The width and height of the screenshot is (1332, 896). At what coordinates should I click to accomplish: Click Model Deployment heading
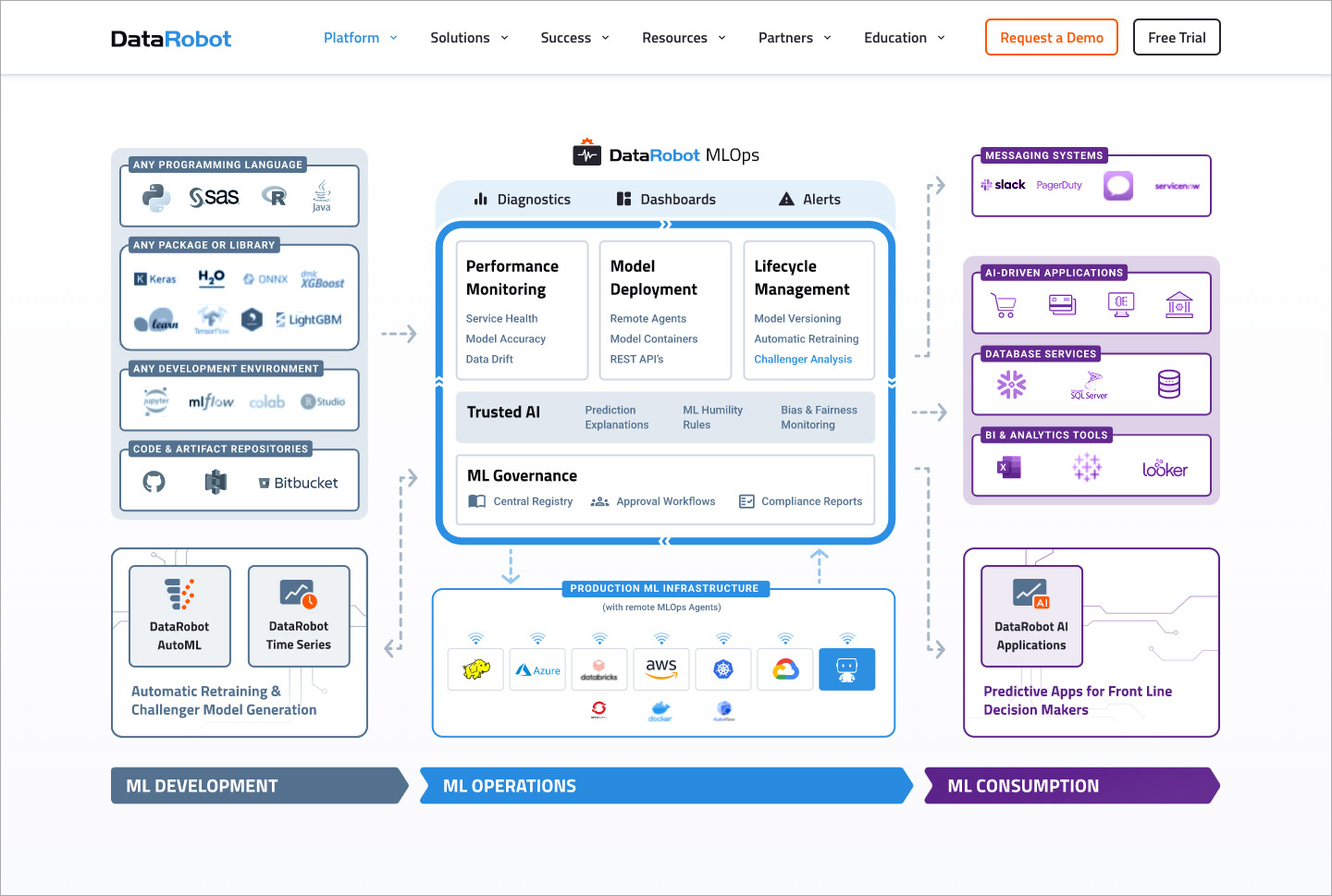(x=654, y=277)
